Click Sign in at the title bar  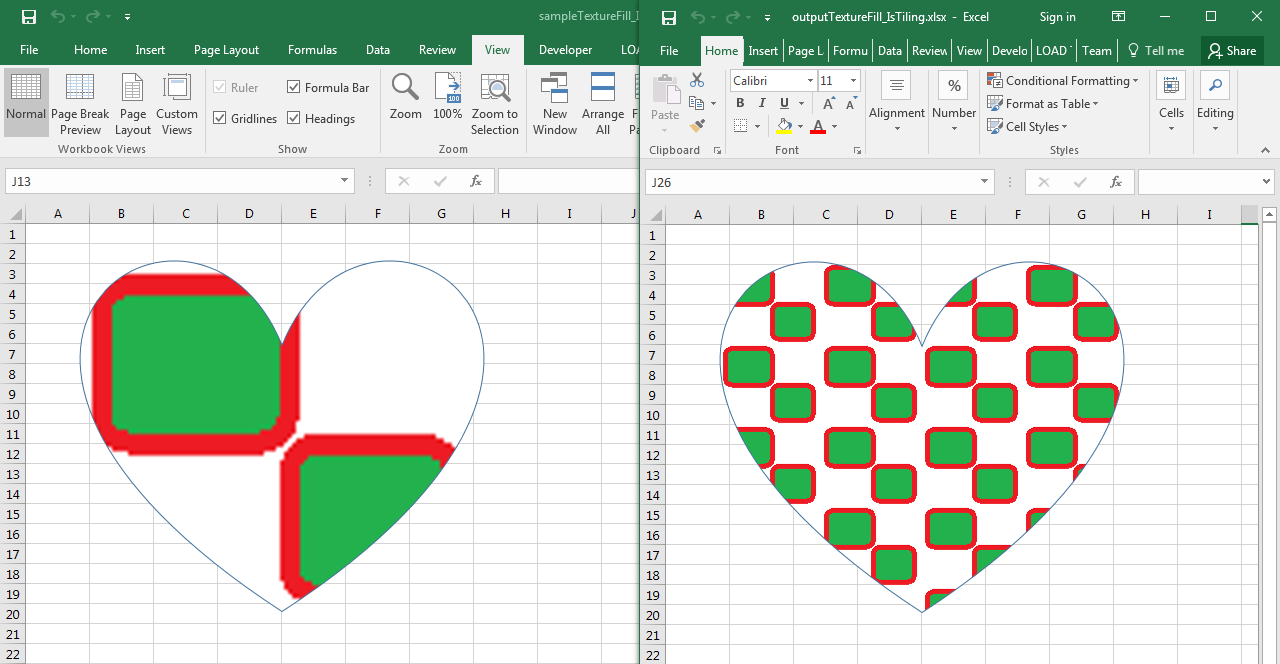point(1057,17)
